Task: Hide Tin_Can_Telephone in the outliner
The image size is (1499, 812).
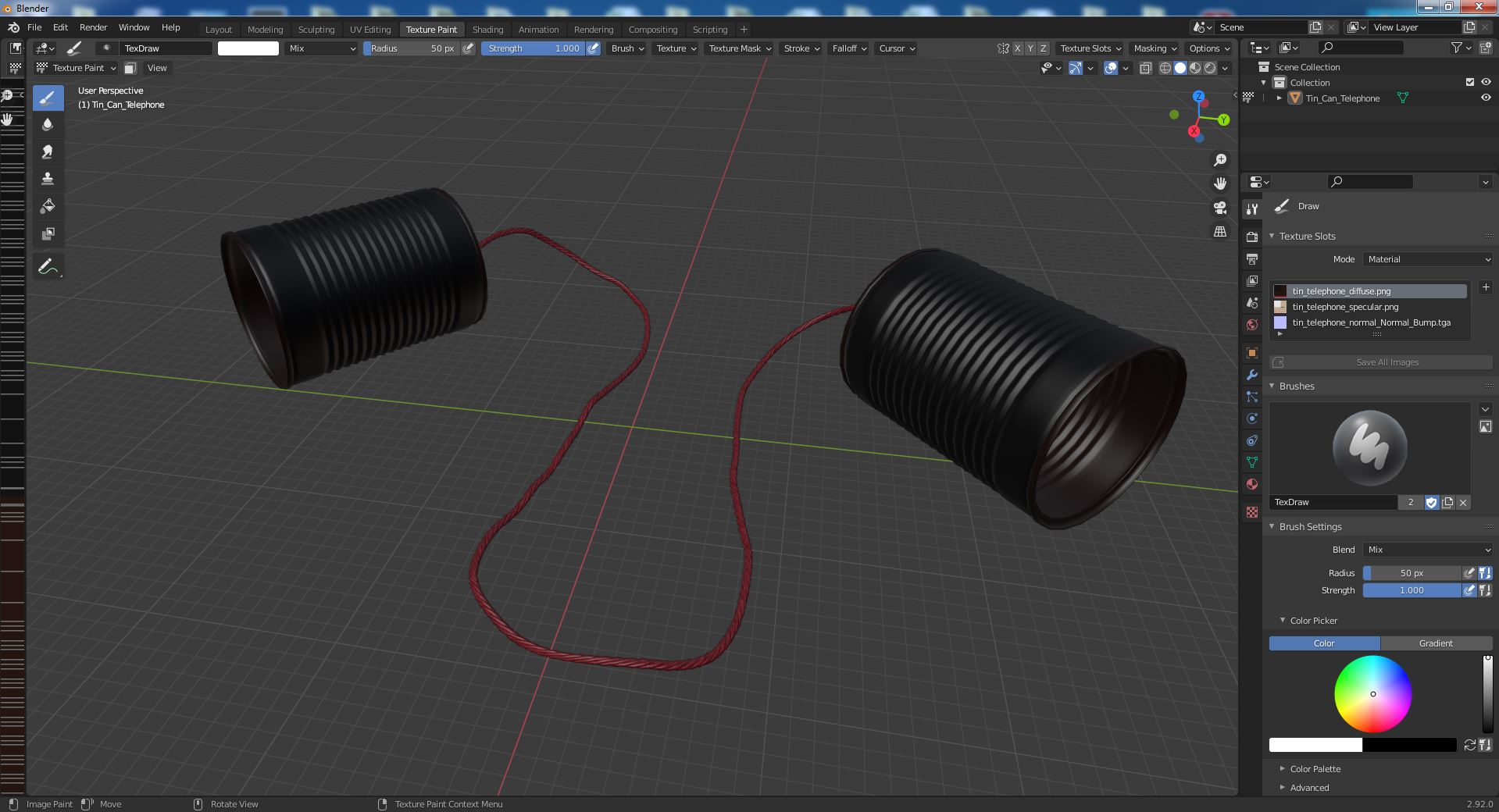Action: pyautogui.click(x=1485, y=98)
